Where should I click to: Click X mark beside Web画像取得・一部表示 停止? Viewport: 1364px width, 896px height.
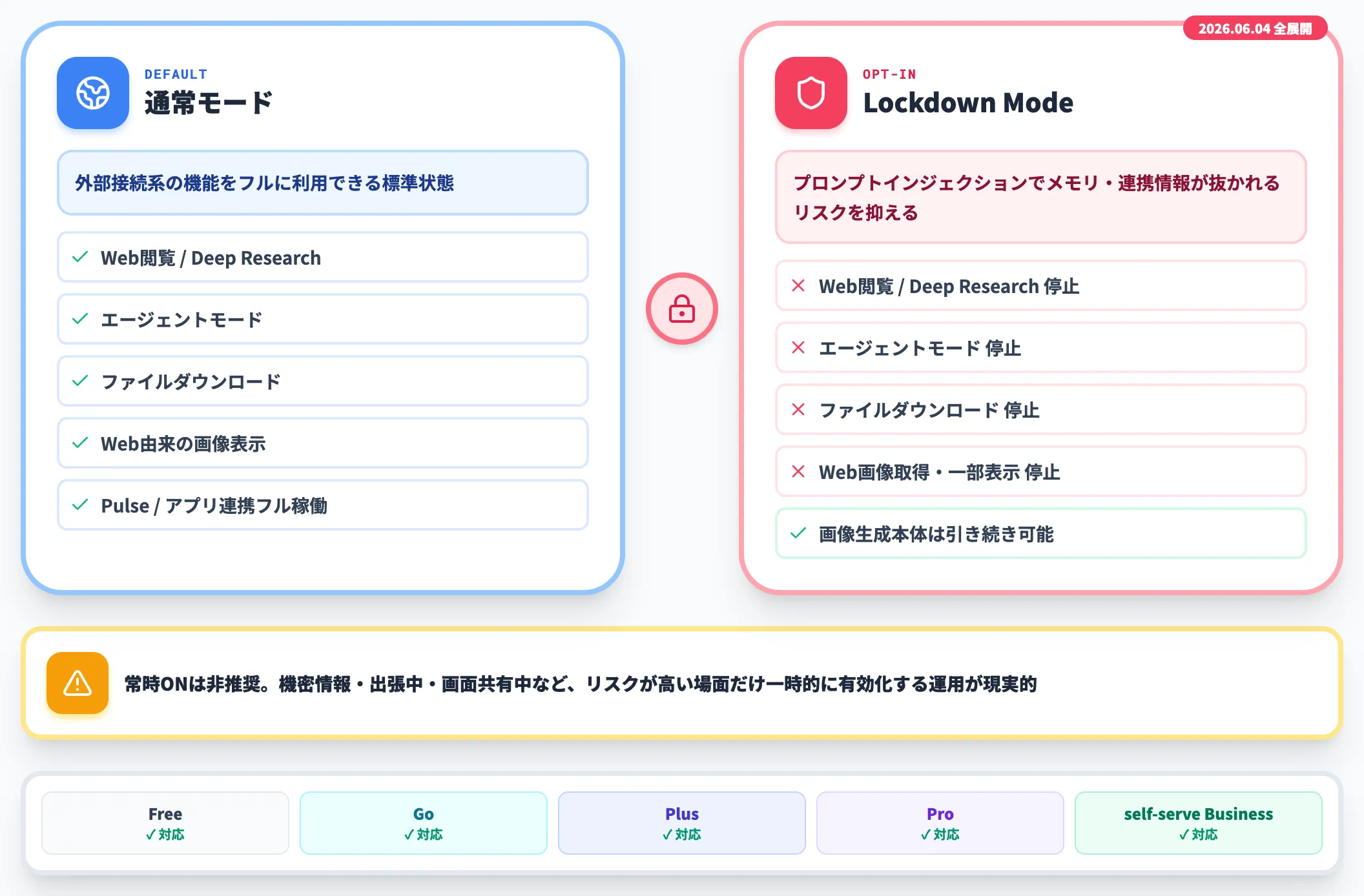798,471
